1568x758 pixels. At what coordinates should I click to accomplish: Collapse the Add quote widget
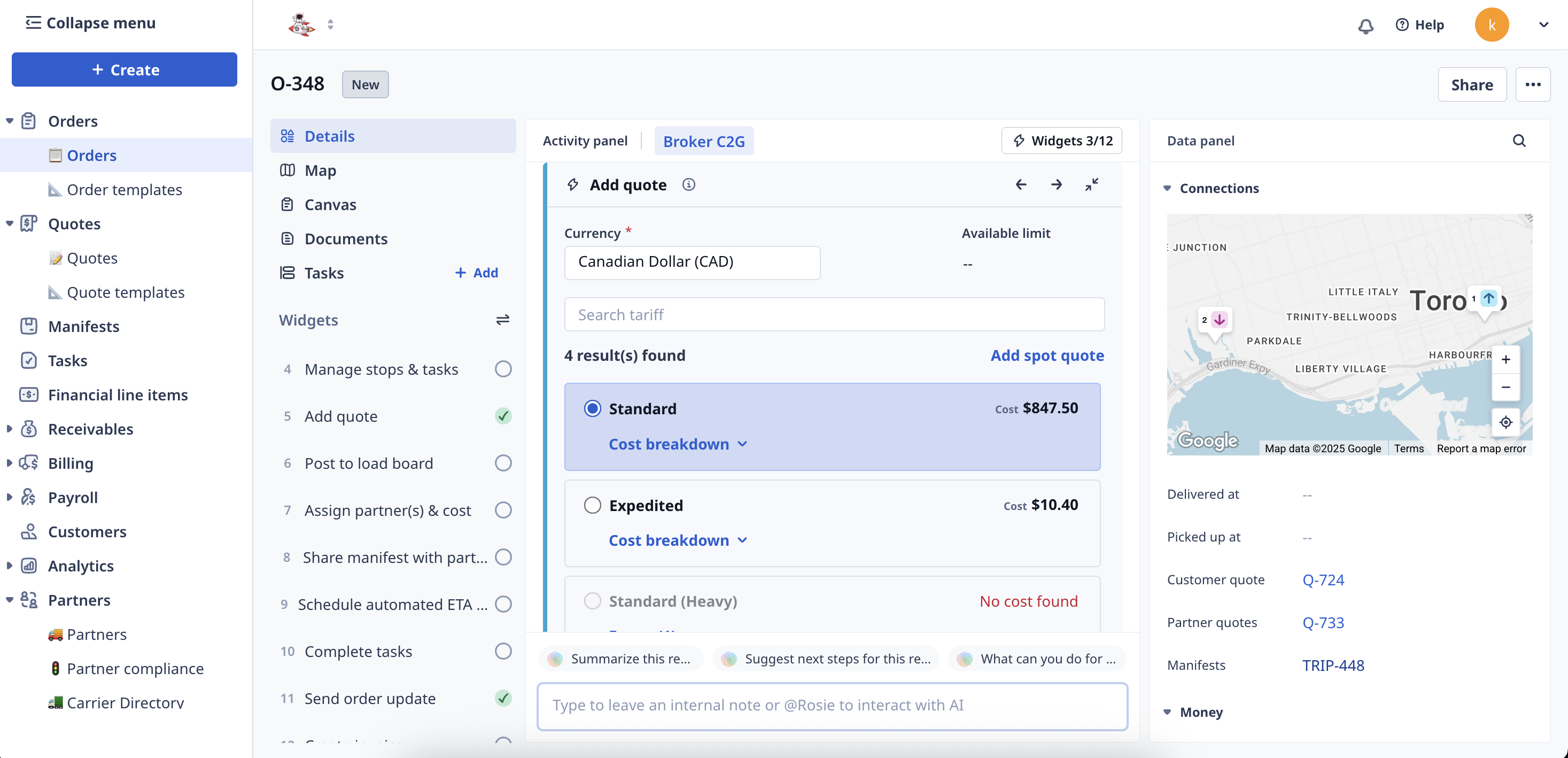[x=1091, y=184]
